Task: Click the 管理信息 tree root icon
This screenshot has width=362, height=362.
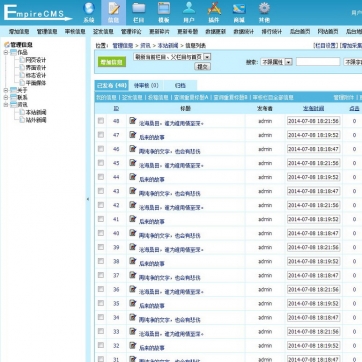Action: 6,45
